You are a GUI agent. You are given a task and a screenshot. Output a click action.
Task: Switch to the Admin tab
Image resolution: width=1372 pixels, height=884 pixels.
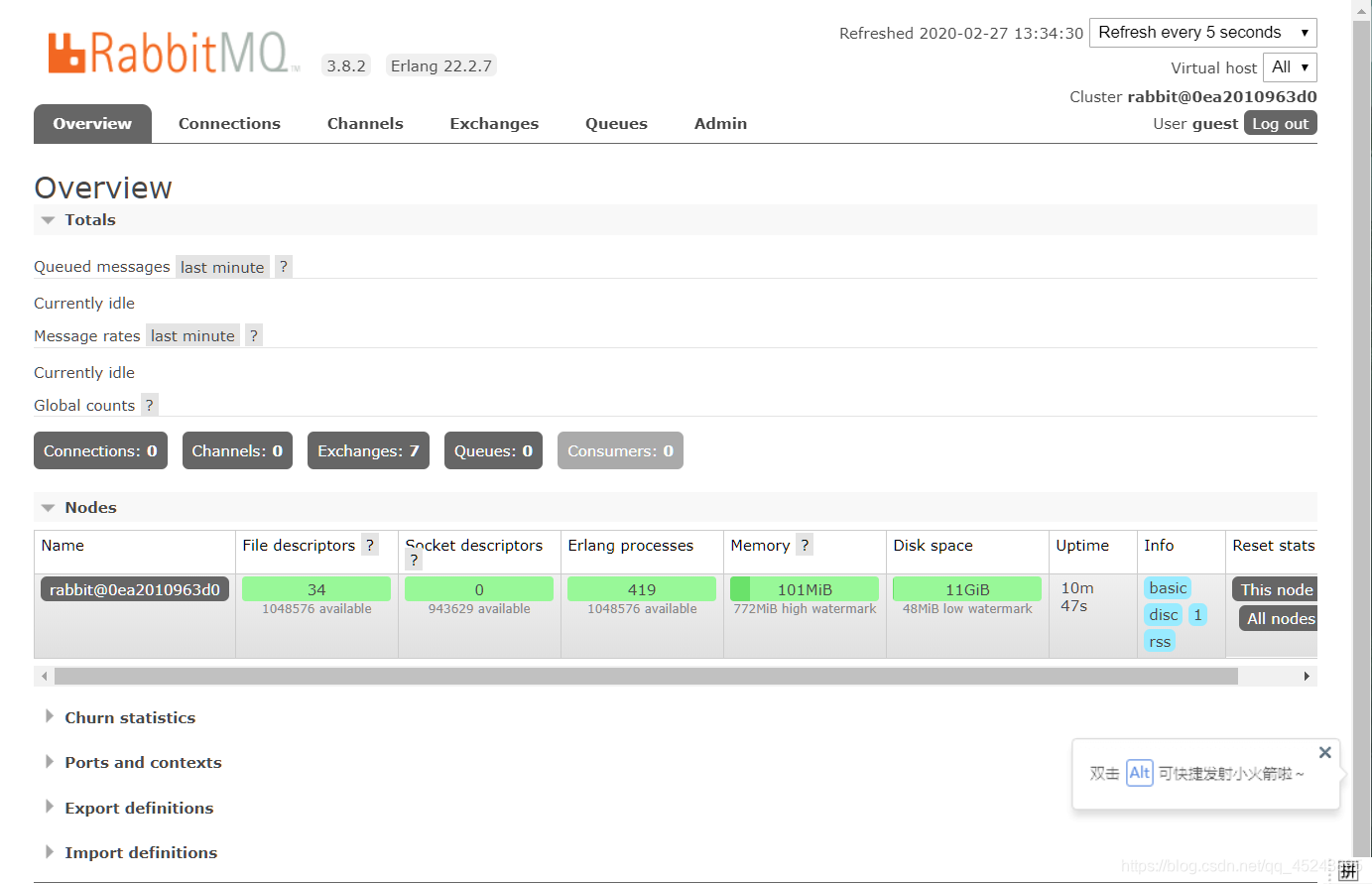tap(720, 124)
